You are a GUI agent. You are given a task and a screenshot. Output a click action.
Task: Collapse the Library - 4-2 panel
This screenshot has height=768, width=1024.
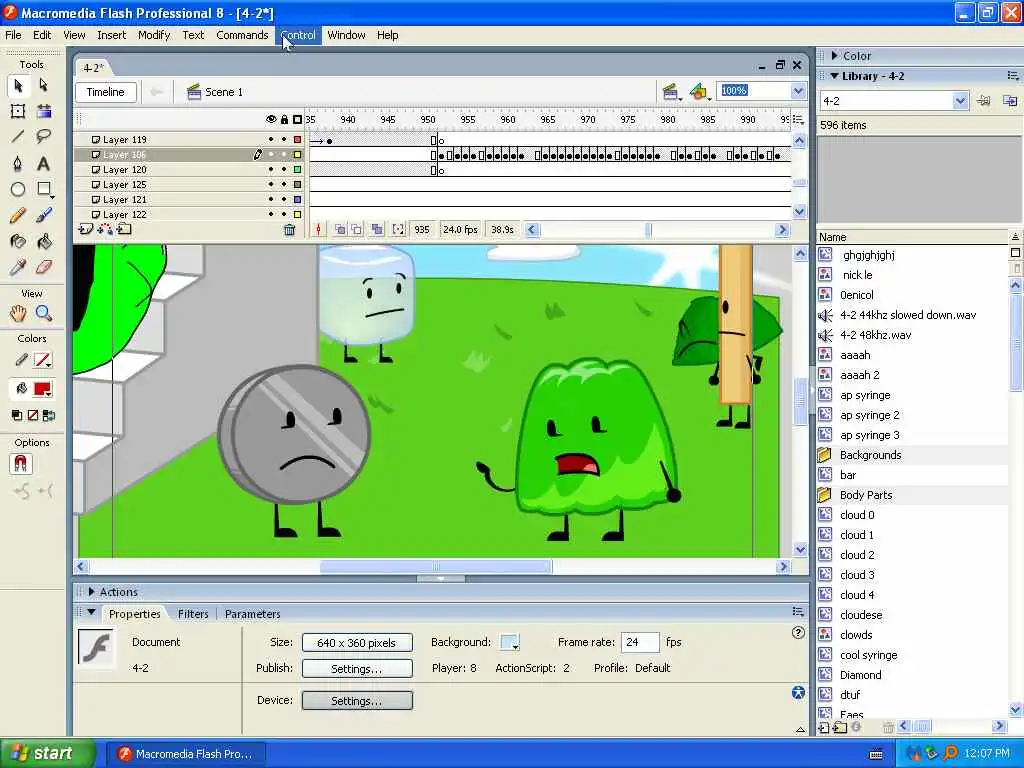point(835,76)
